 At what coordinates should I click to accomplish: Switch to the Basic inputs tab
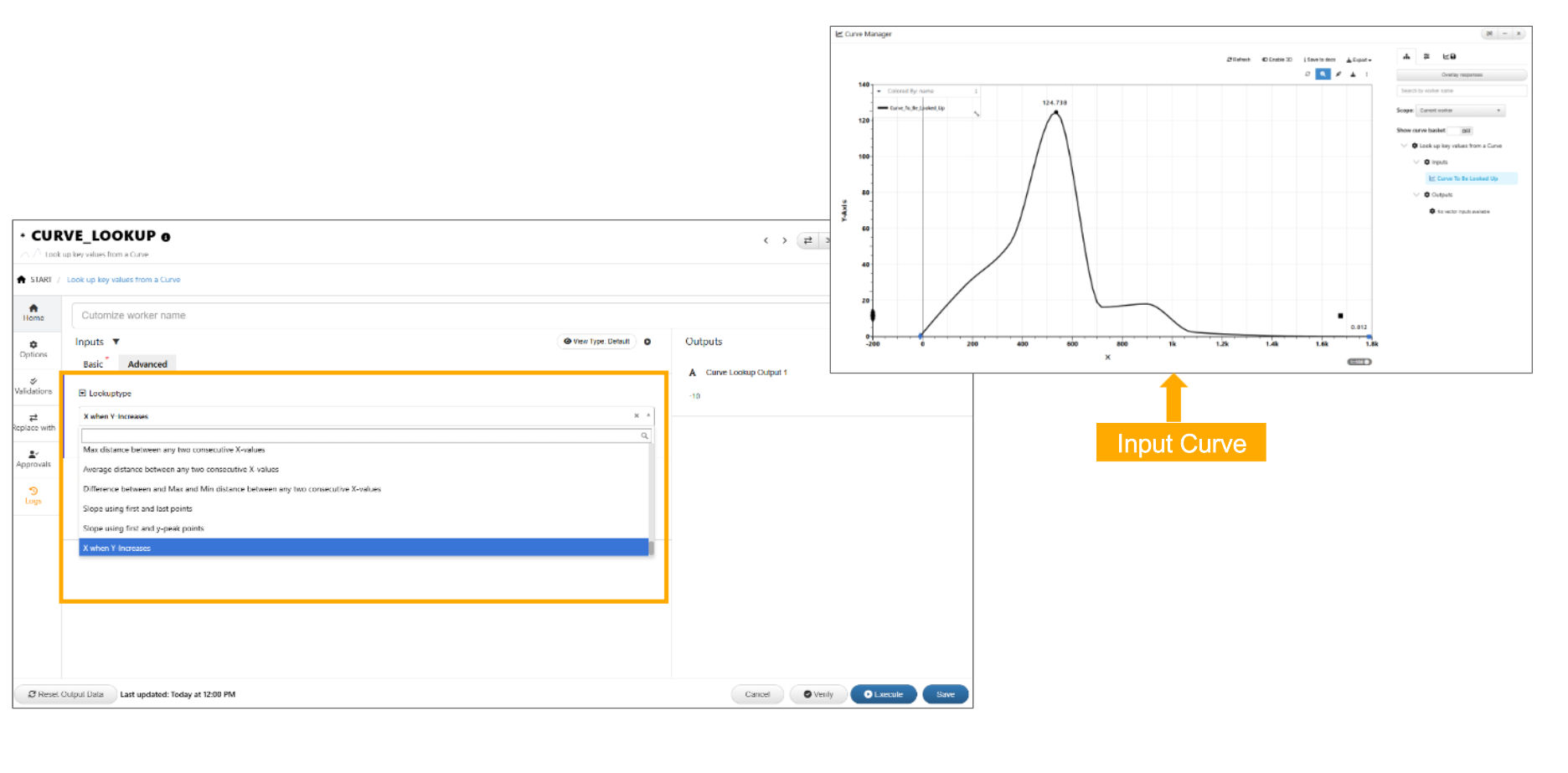click(93, 364)
